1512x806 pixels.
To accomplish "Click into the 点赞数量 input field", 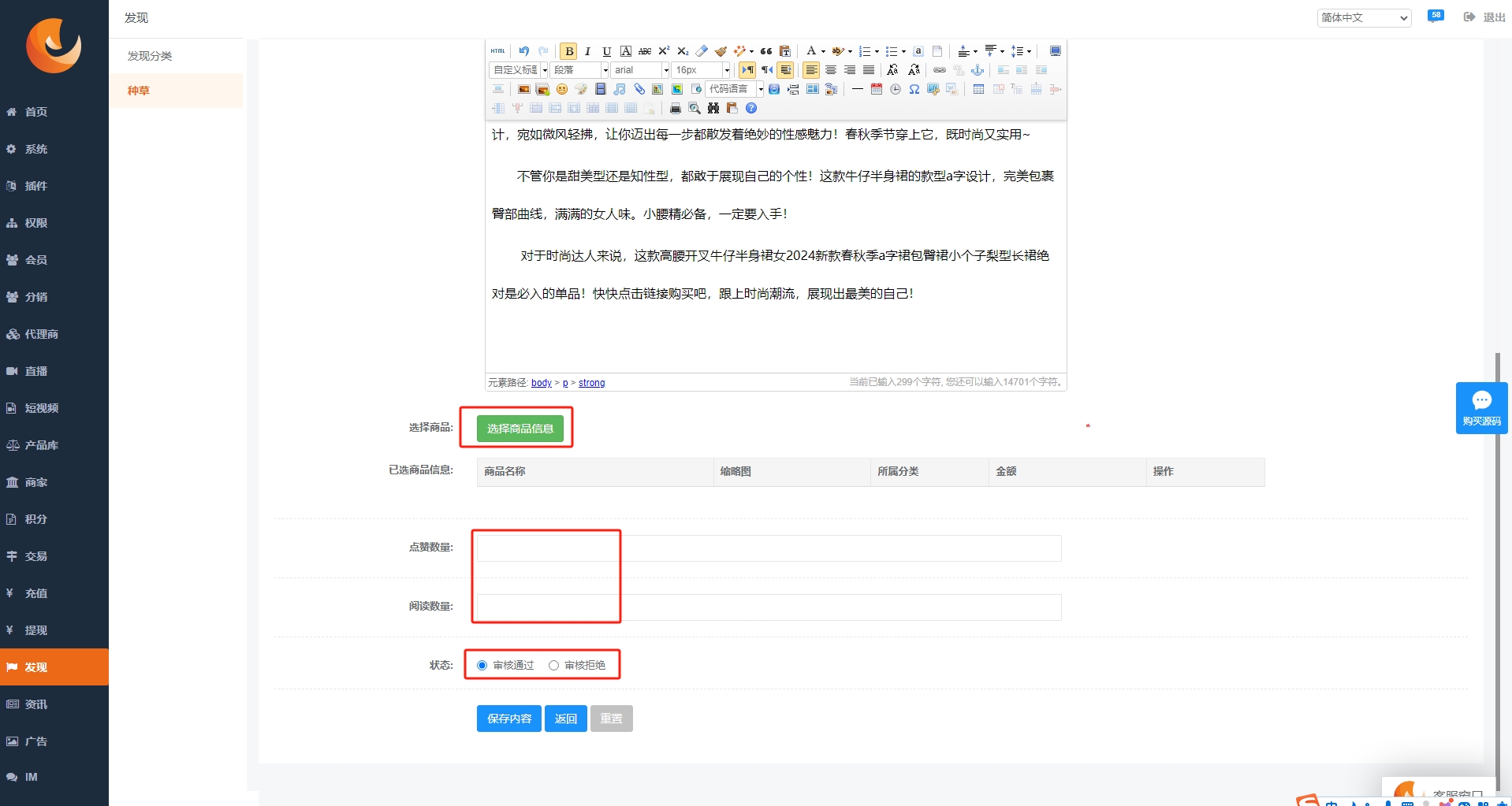I will [769, 548].
